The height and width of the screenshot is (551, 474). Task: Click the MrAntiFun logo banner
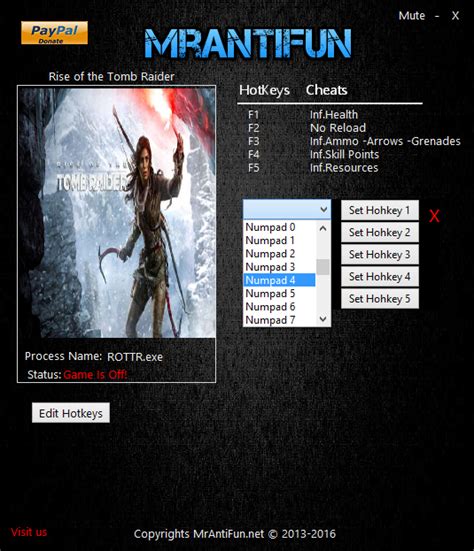pos(248,44)
